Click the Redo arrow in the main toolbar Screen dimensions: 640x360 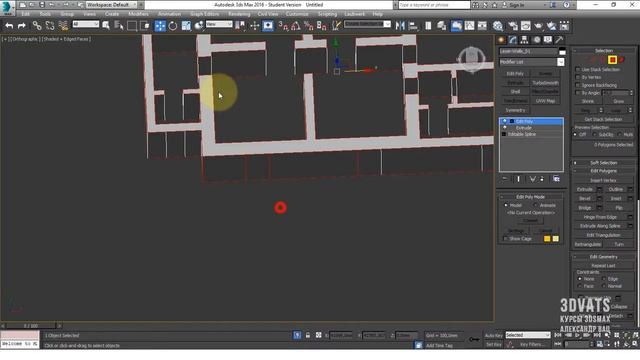[22, 26]
